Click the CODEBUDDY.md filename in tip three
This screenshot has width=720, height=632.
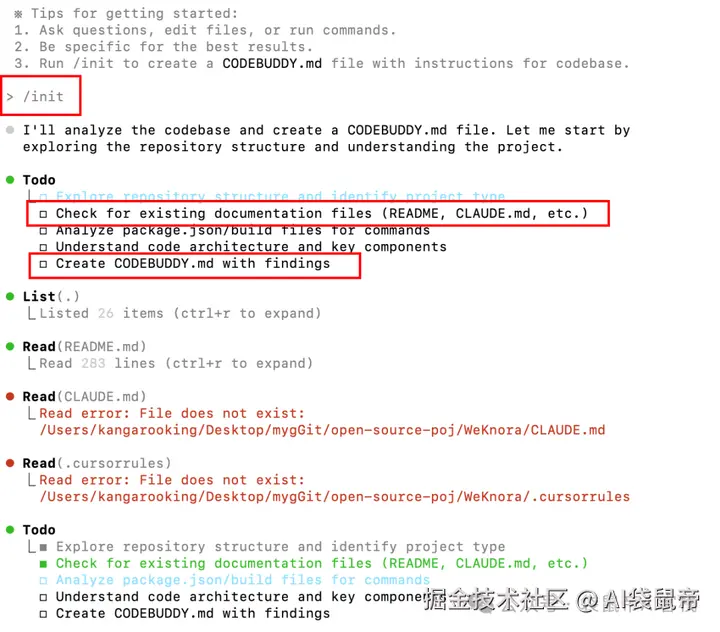point(272,63)
